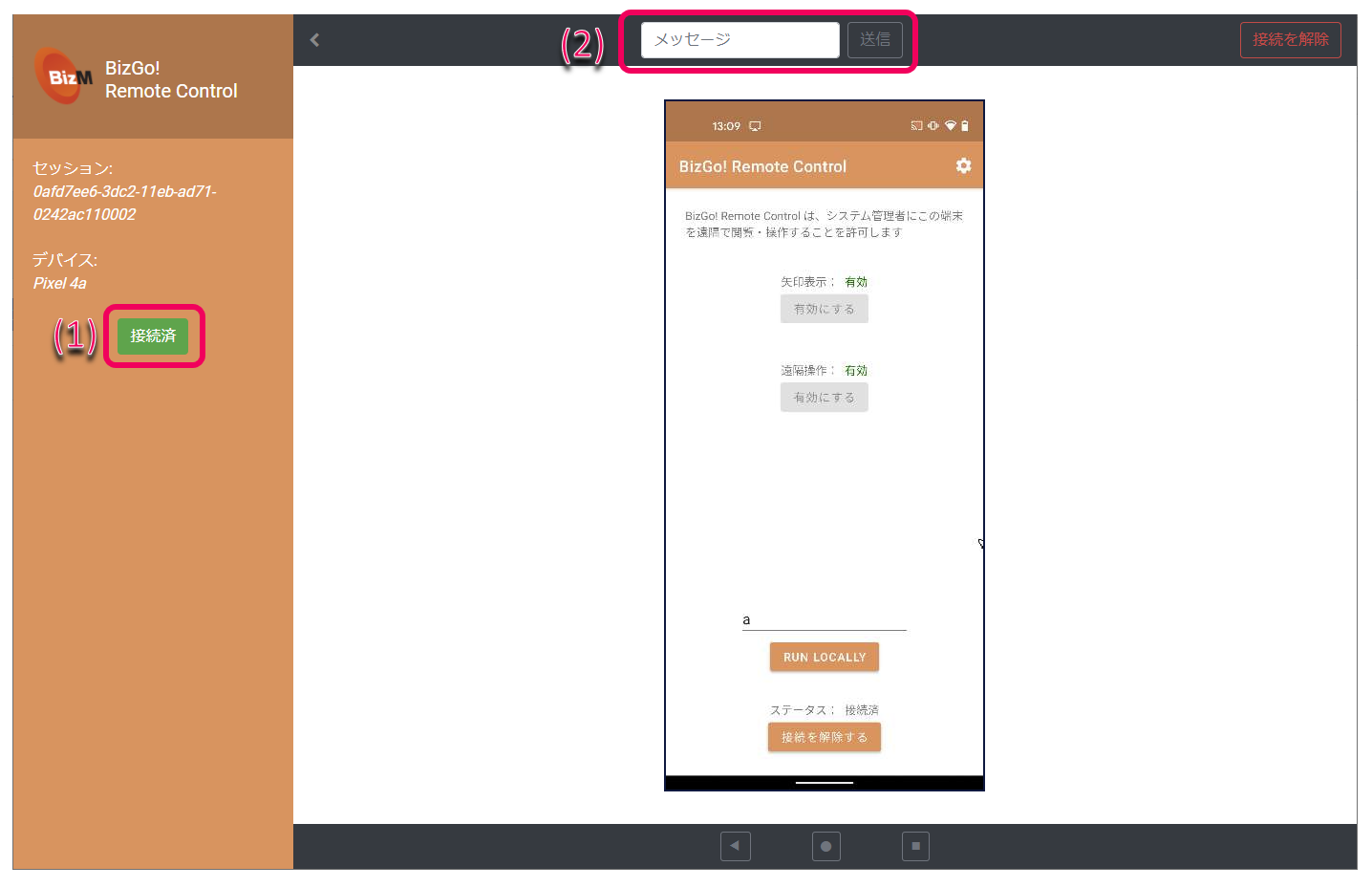This screenshot has width=1372, height=888.
Task: Click the Wi-Fi icon in phone status bar
Action: coord(950,126)
